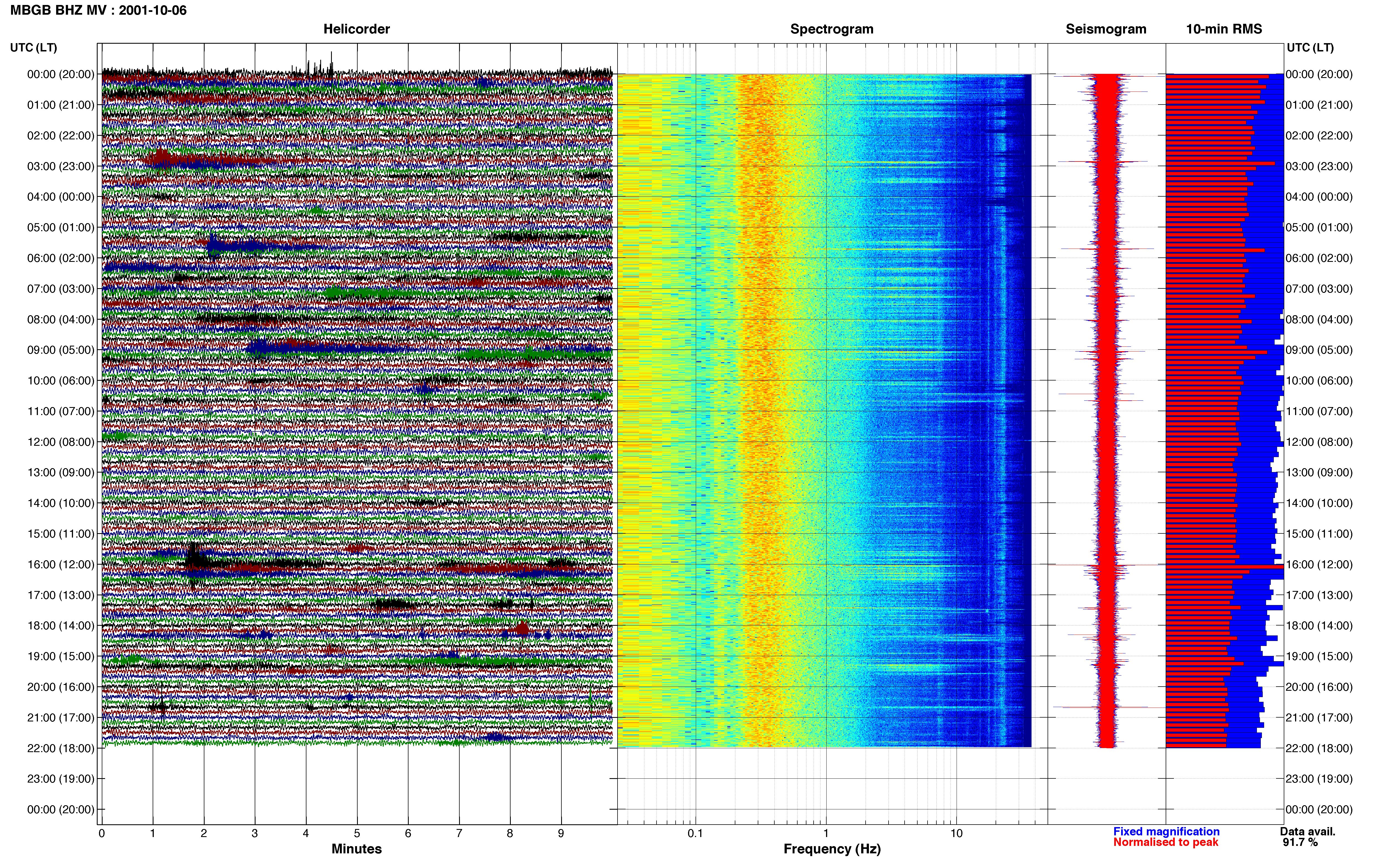Screen dimensions: 1388x868
Task: Click 06:00 (02:00) on the Helicorder time axis
Action: (x=61, y=258)
